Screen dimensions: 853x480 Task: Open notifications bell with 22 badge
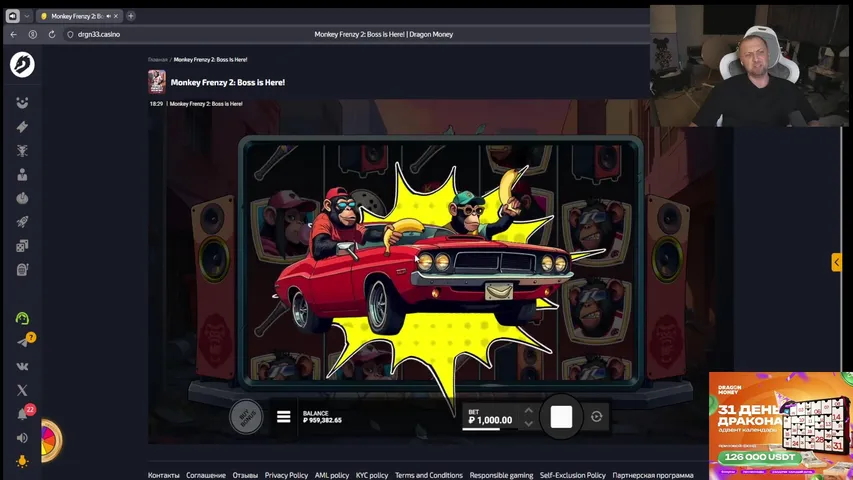pyautogui.click(x=22, y=414)
